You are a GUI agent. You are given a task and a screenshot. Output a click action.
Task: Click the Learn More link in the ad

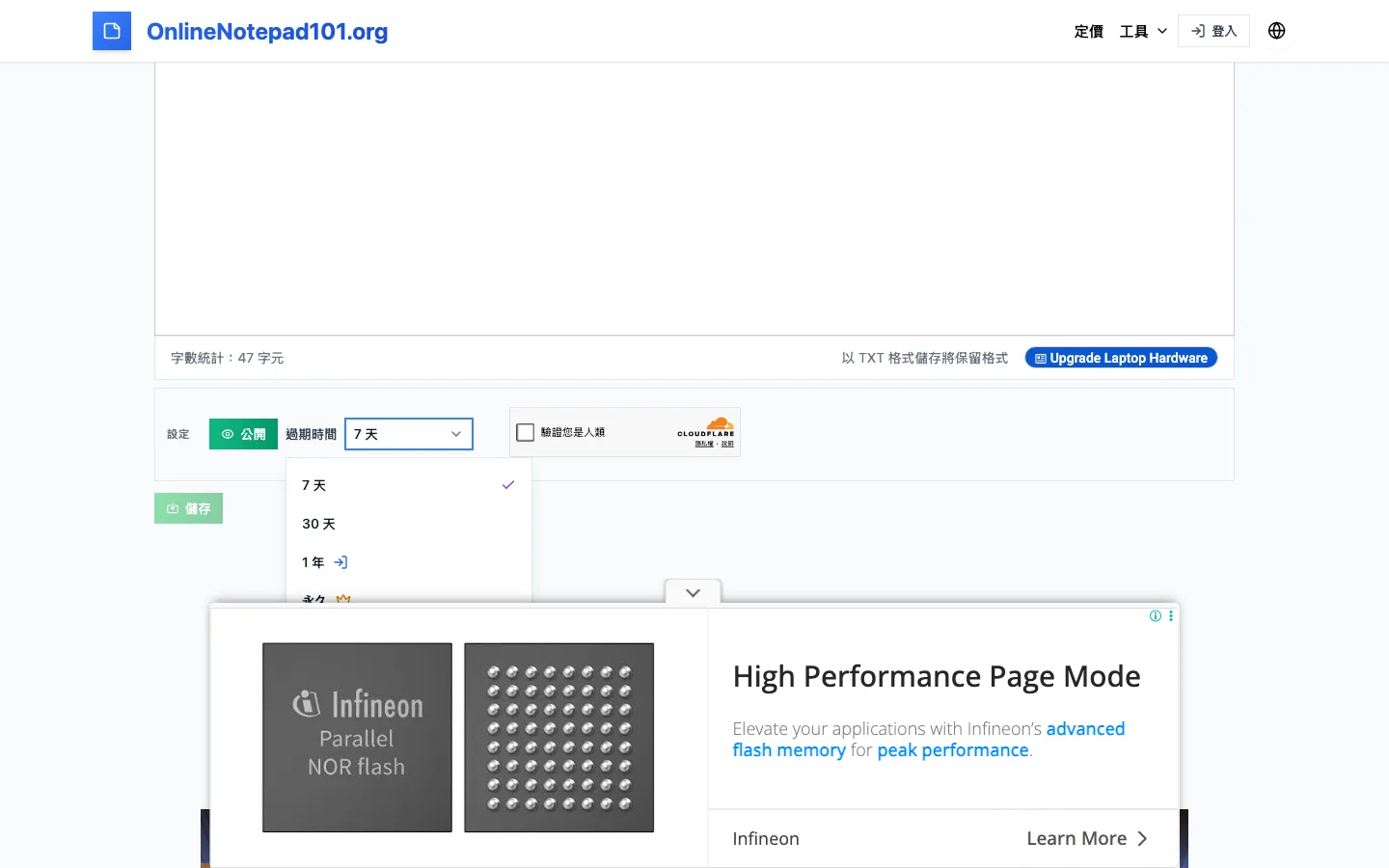point(1087,838)
